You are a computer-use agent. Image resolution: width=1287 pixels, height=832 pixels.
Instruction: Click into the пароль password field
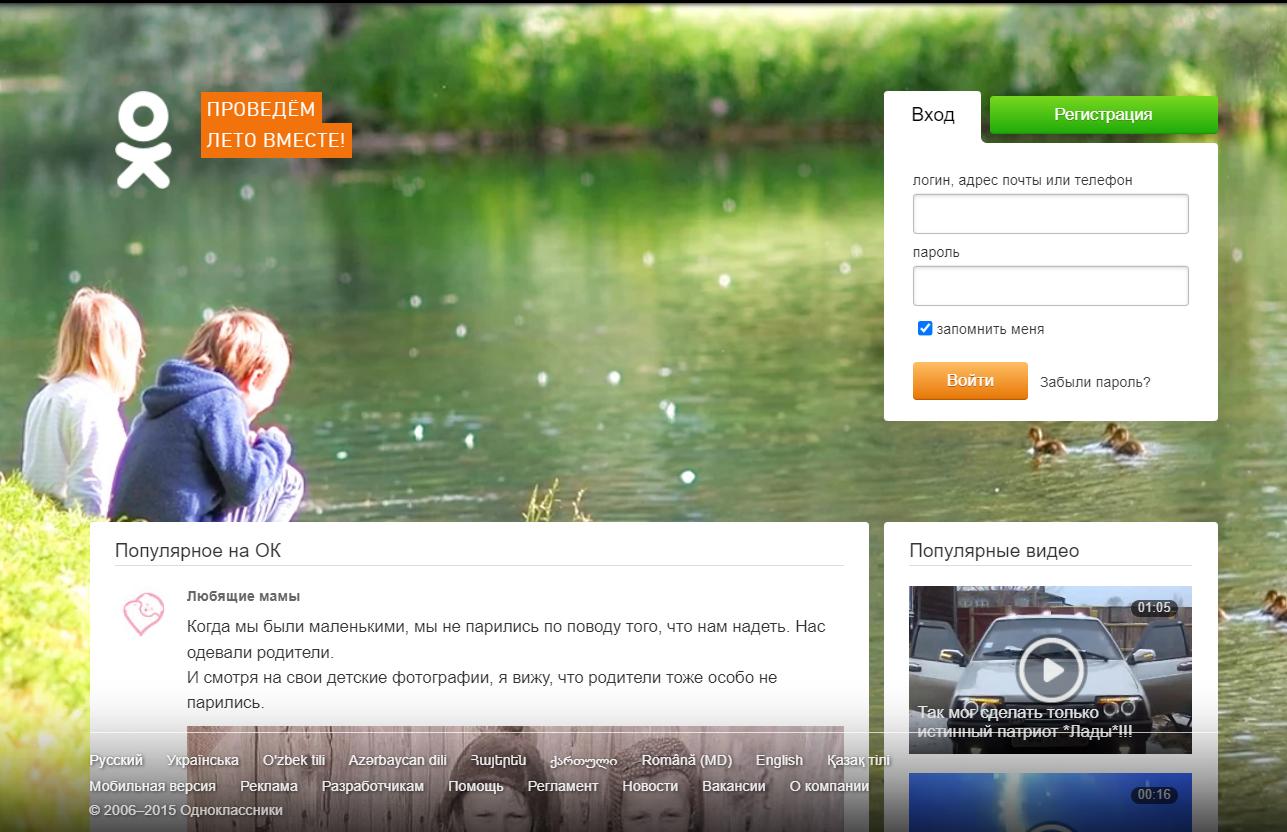pyautogui.click(x=1050, y=286)
